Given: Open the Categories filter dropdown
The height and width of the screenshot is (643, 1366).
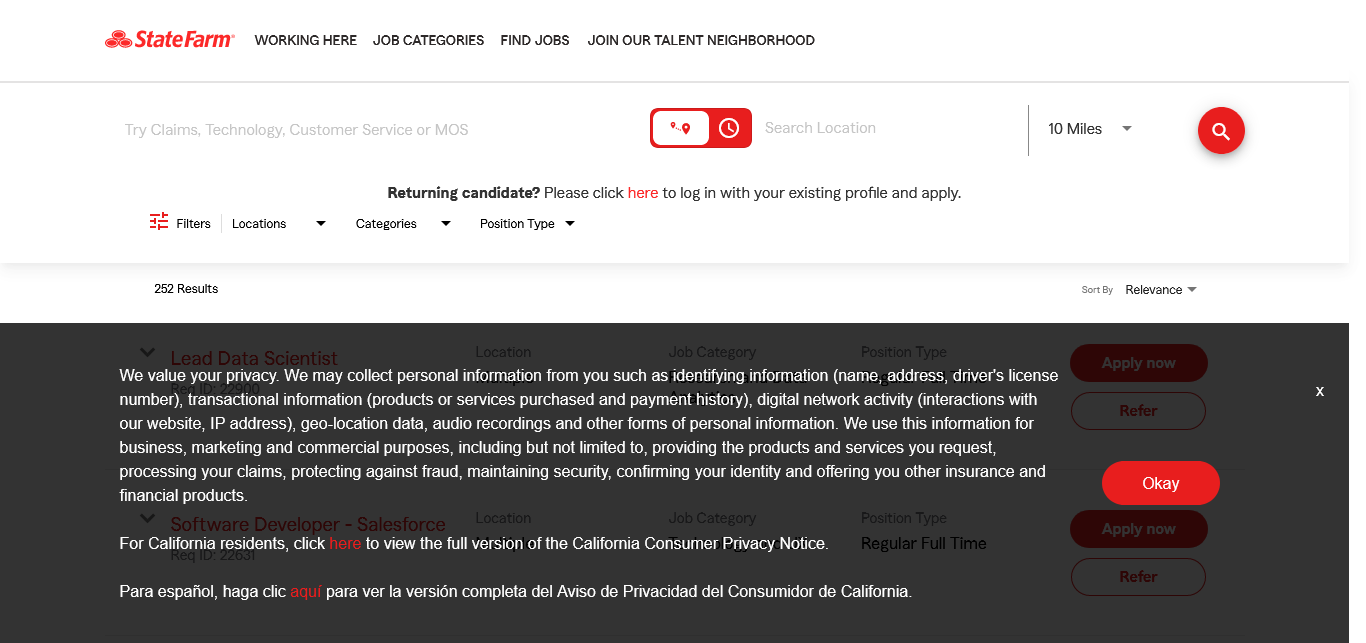Looking at the screenshot, I should pyautogui.click(x=403, y=224).
